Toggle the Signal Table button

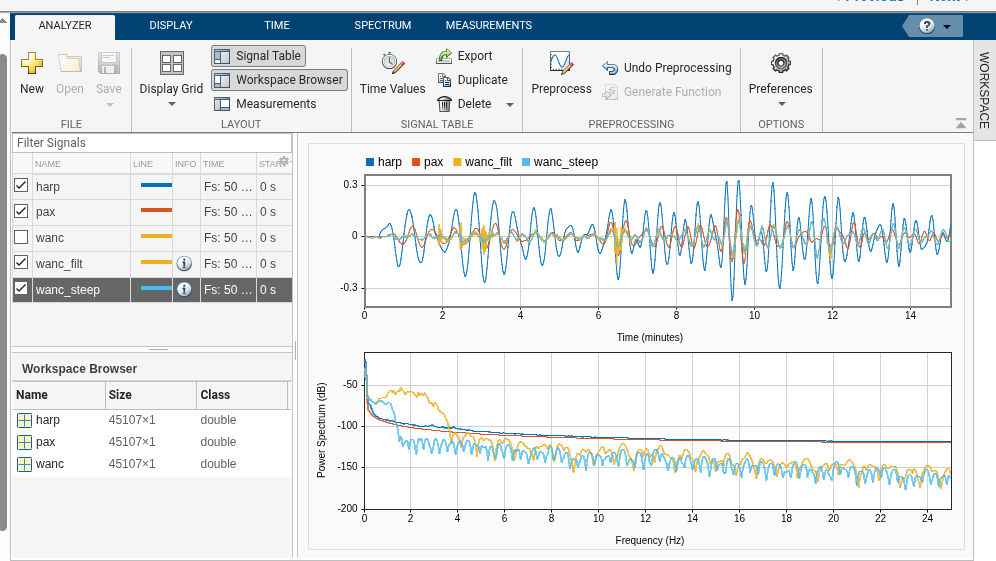pos(258,56)
